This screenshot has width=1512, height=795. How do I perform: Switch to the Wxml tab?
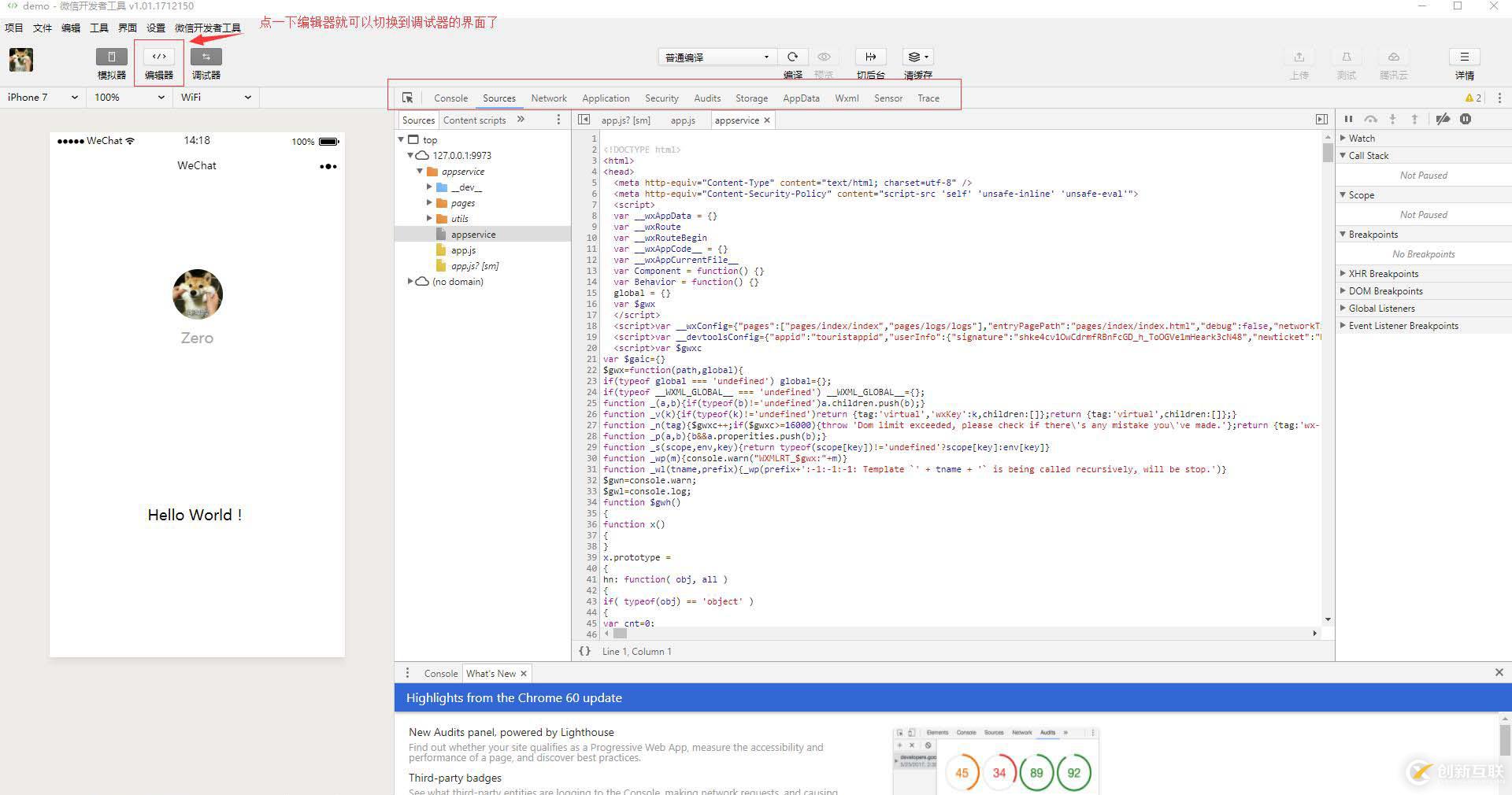847,98
